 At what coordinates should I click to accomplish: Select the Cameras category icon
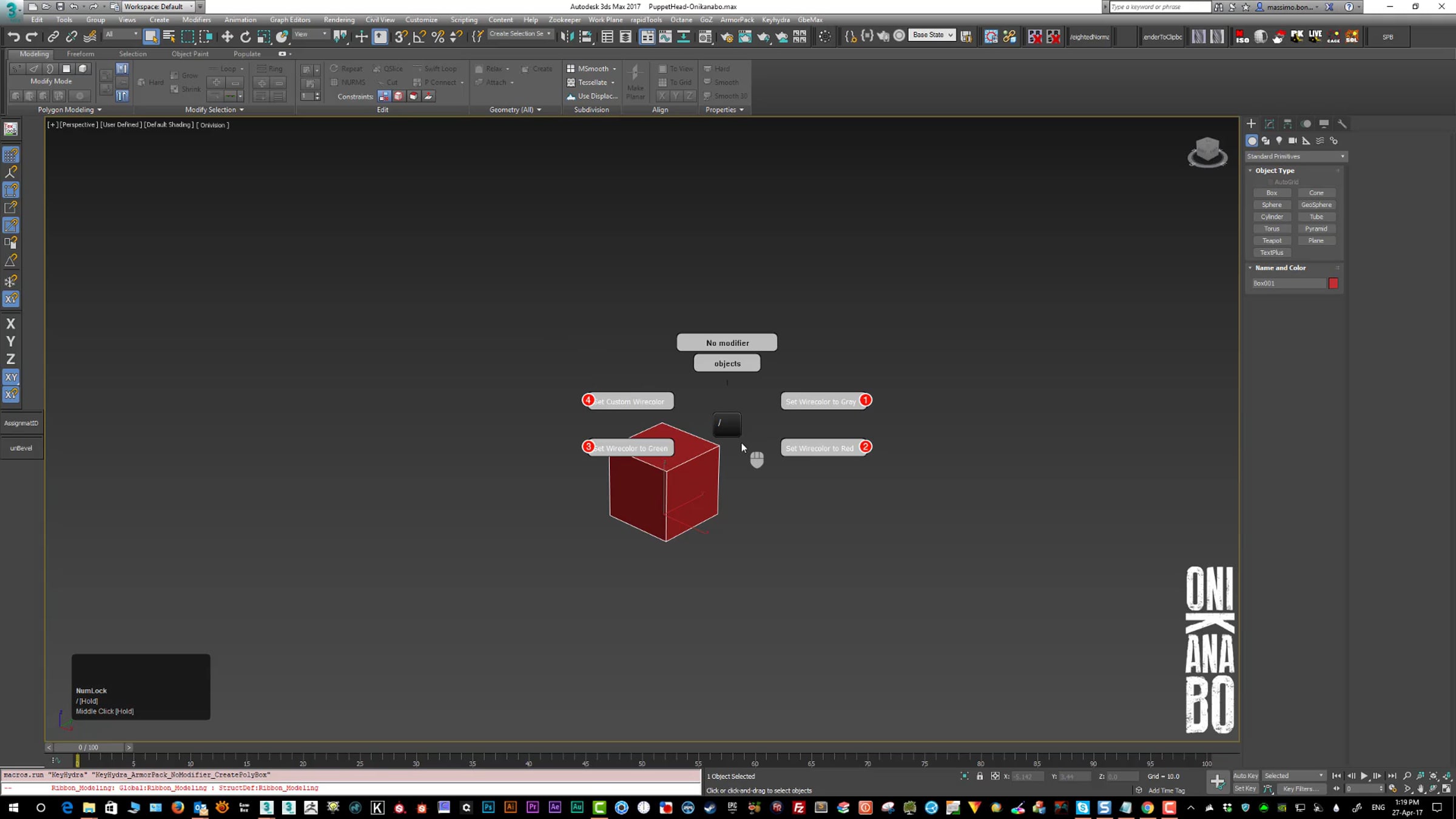tap(1293, 141)
